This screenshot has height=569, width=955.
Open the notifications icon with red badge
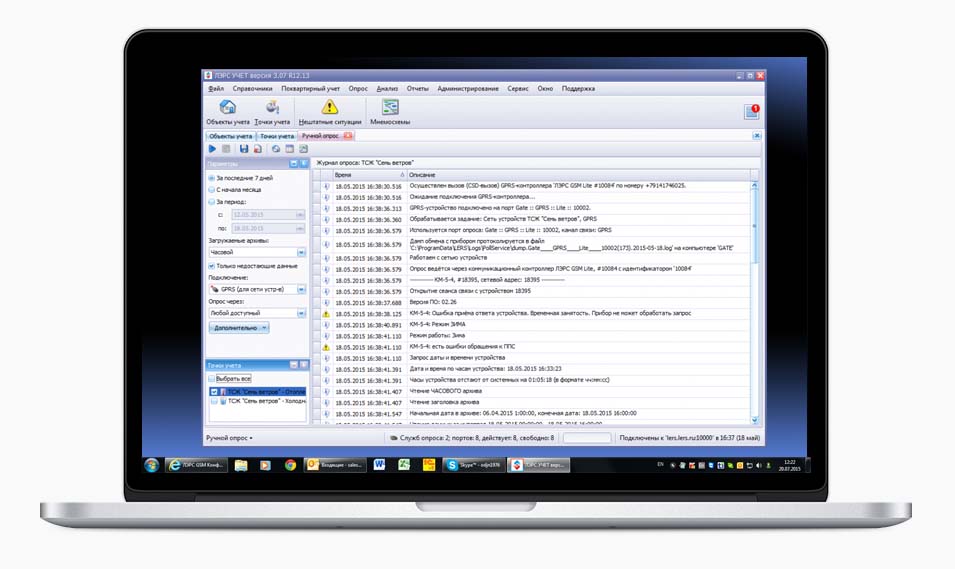click(751, 111)
